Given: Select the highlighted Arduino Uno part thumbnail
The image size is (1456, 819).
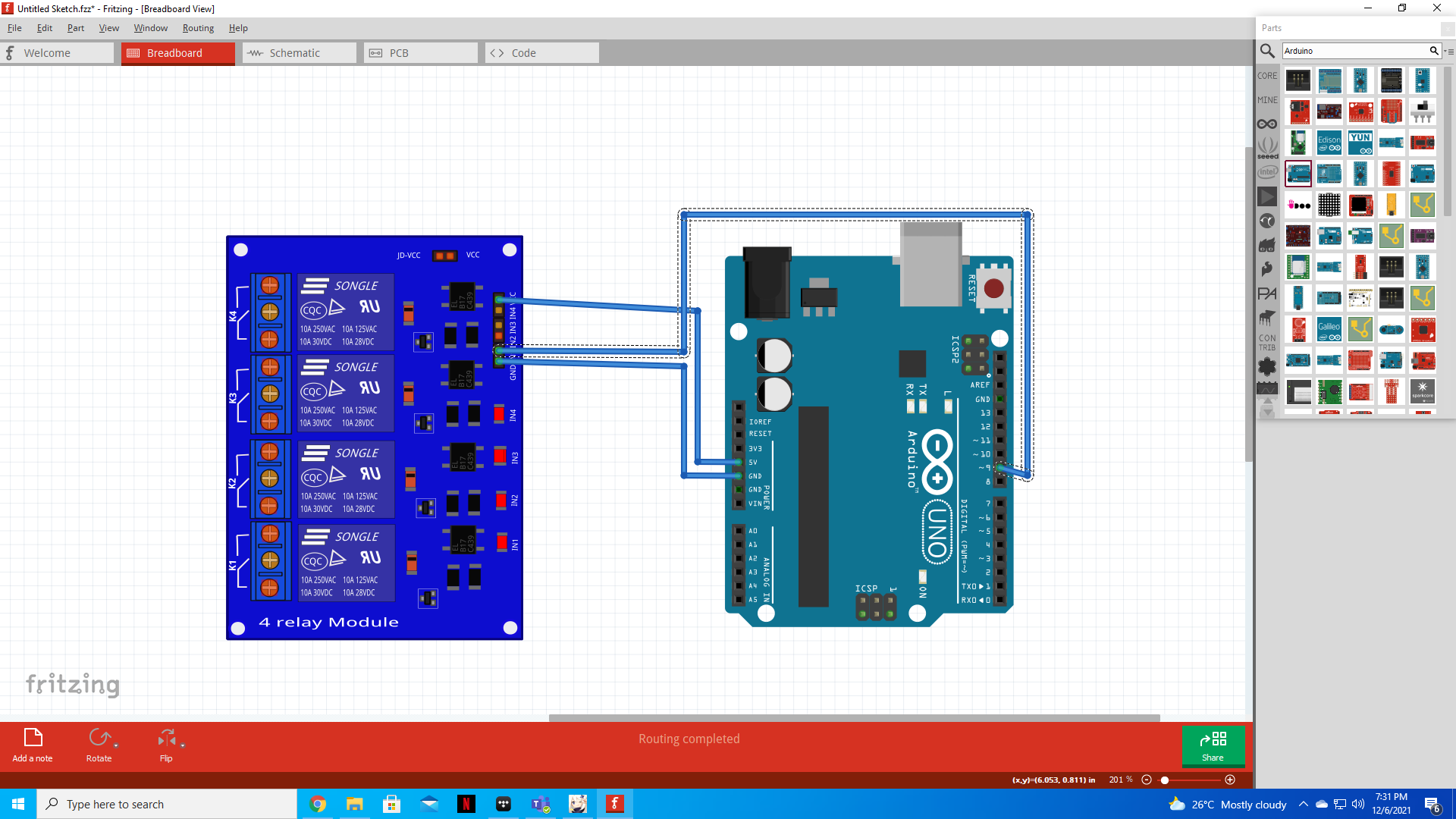Looking at the screenshot, I should click(x=1298, y=174).
